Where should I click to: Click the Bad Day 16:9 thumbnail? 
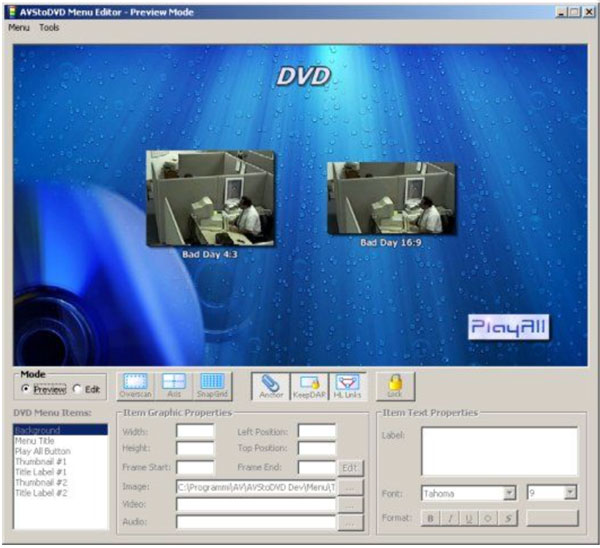(x=391, y=198)
